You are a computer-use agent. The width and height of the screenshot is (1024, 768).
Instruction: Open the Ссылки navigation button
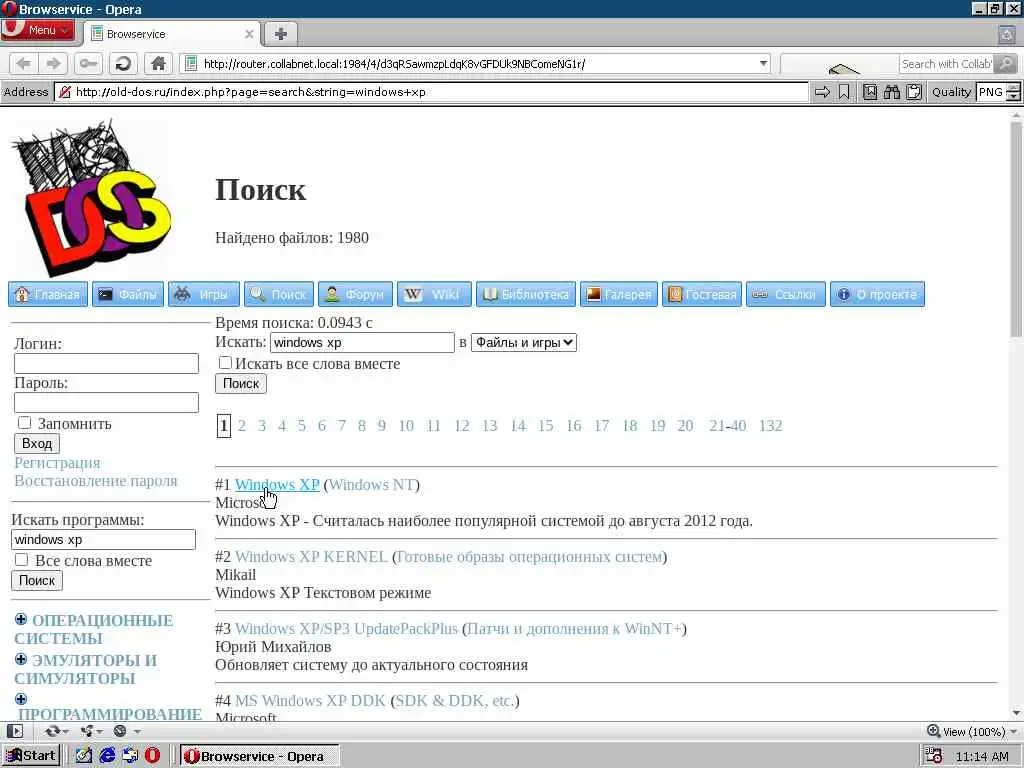[x=786, y=295]
